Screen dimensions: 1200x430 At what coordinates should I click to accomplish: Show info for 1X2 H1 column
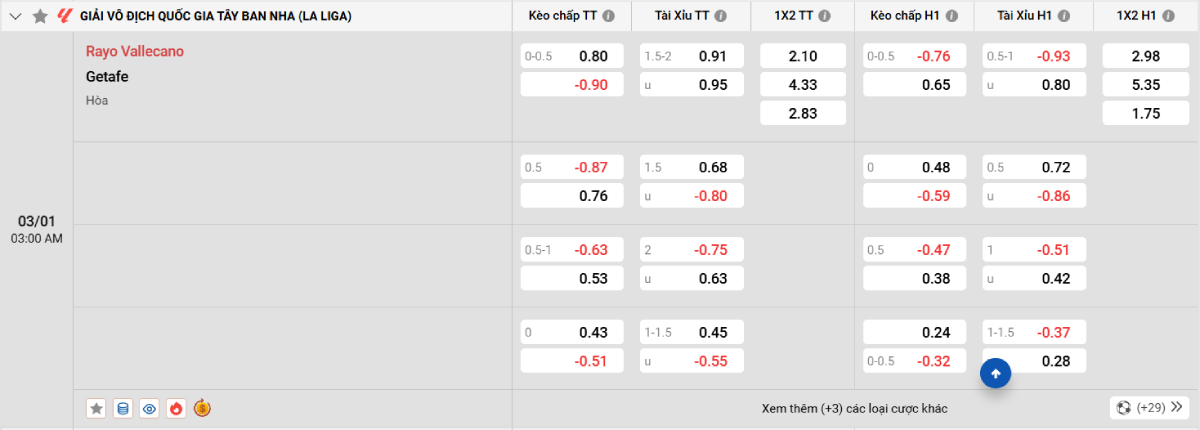pyautogui.click(x=1180, y=16)
